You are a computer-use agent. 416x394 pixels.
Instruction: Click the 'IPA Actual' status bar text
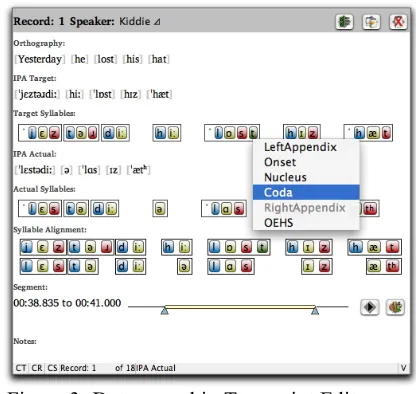pos(156,368)
